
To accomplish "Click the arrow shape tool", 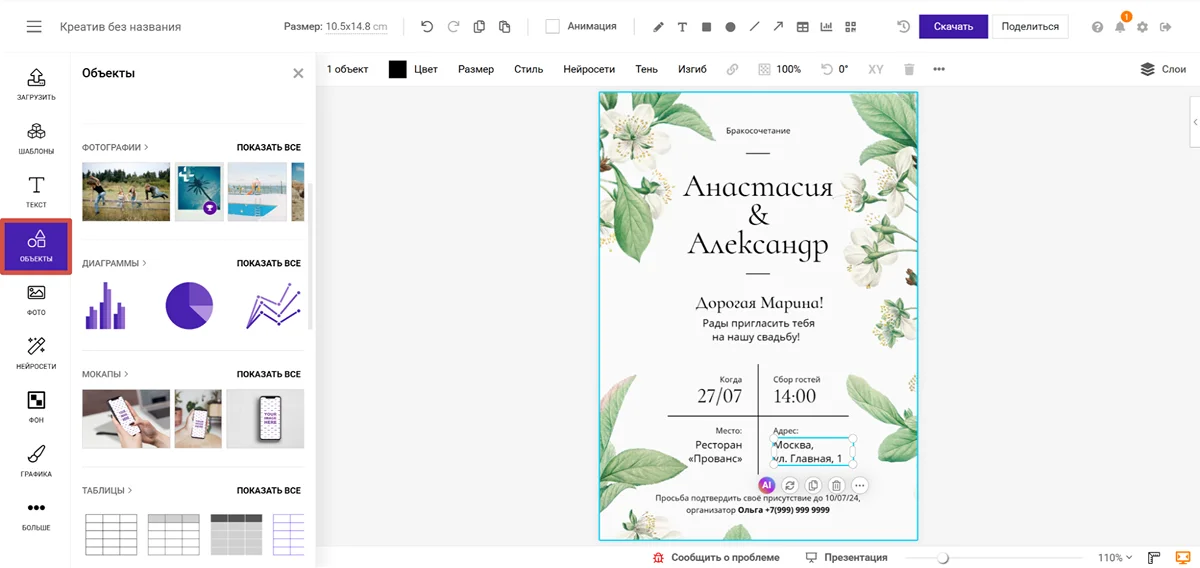I will pos(779,27).
